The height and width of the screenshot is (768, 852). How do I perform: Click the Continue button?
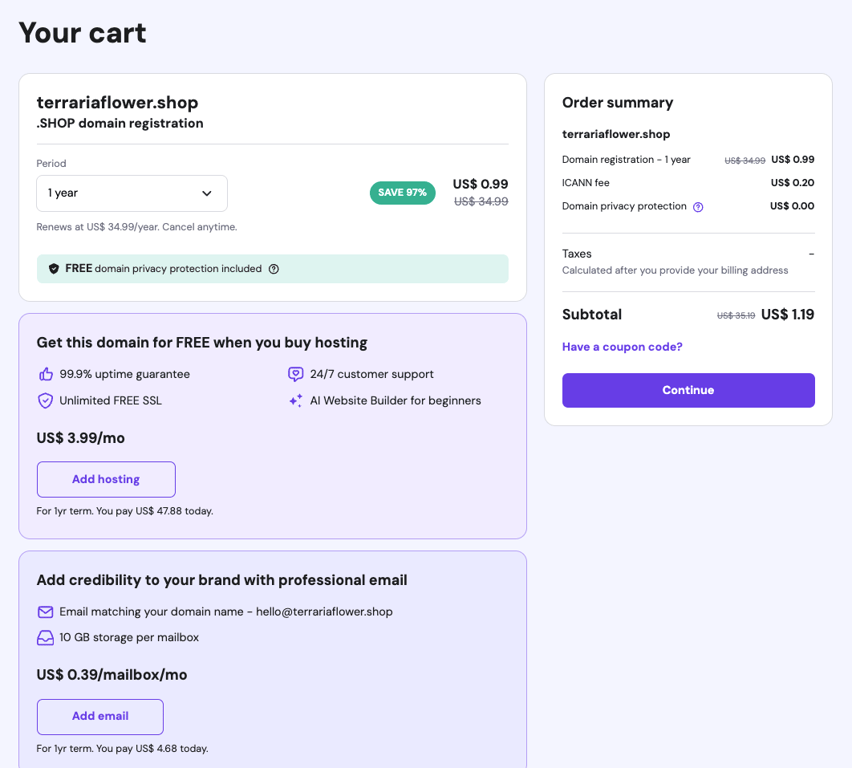[x=688, y=390]
